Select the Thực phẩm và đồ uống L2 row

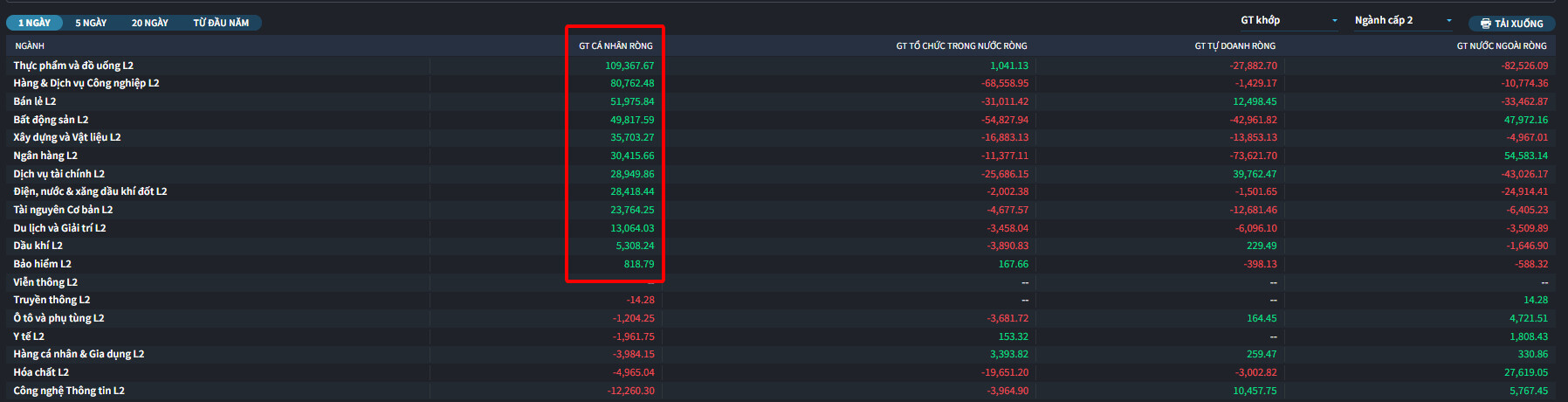point(73,66)
